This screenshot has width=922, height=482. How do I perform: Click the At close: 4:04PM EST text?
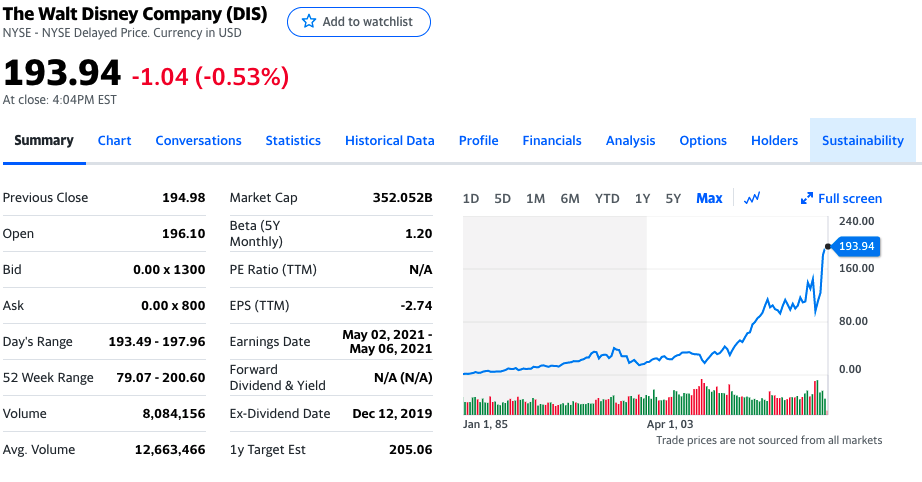(x=59, y=100)
